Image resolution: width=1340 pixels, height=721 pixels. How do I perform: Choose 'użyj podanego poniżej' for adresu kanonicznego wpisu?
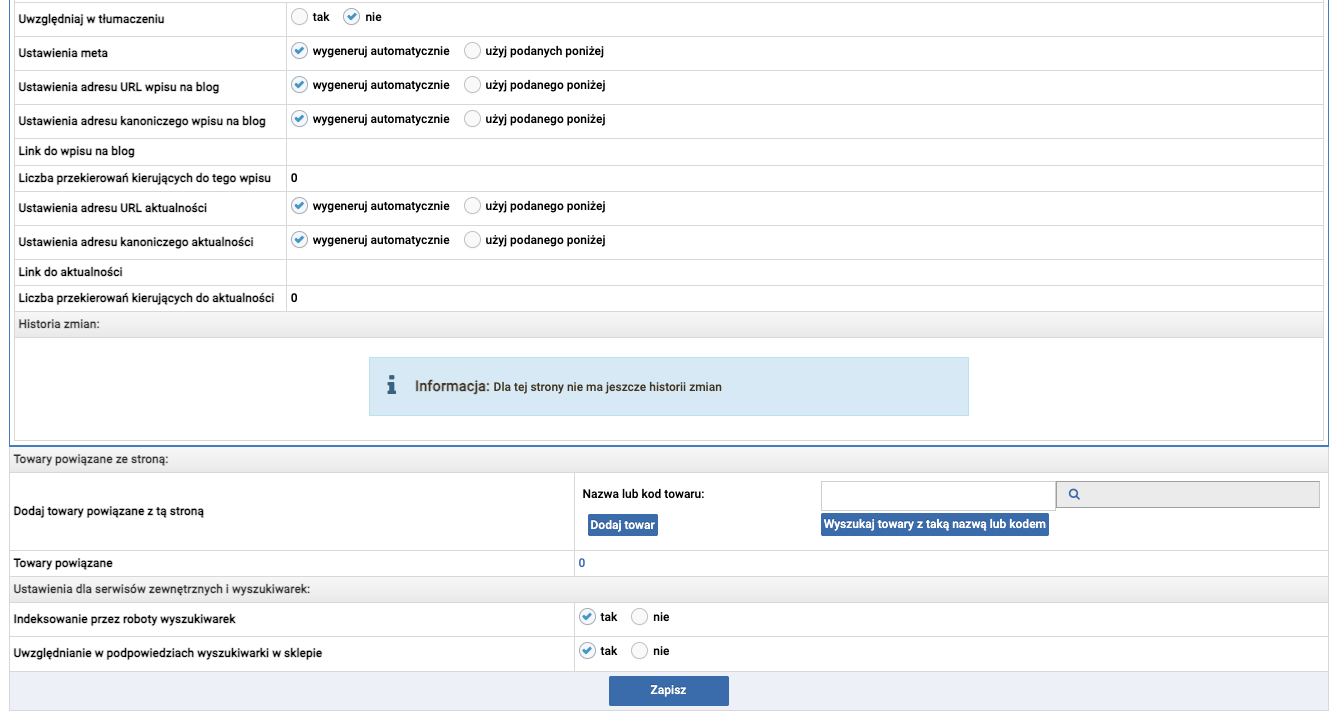tap(473, 119)
